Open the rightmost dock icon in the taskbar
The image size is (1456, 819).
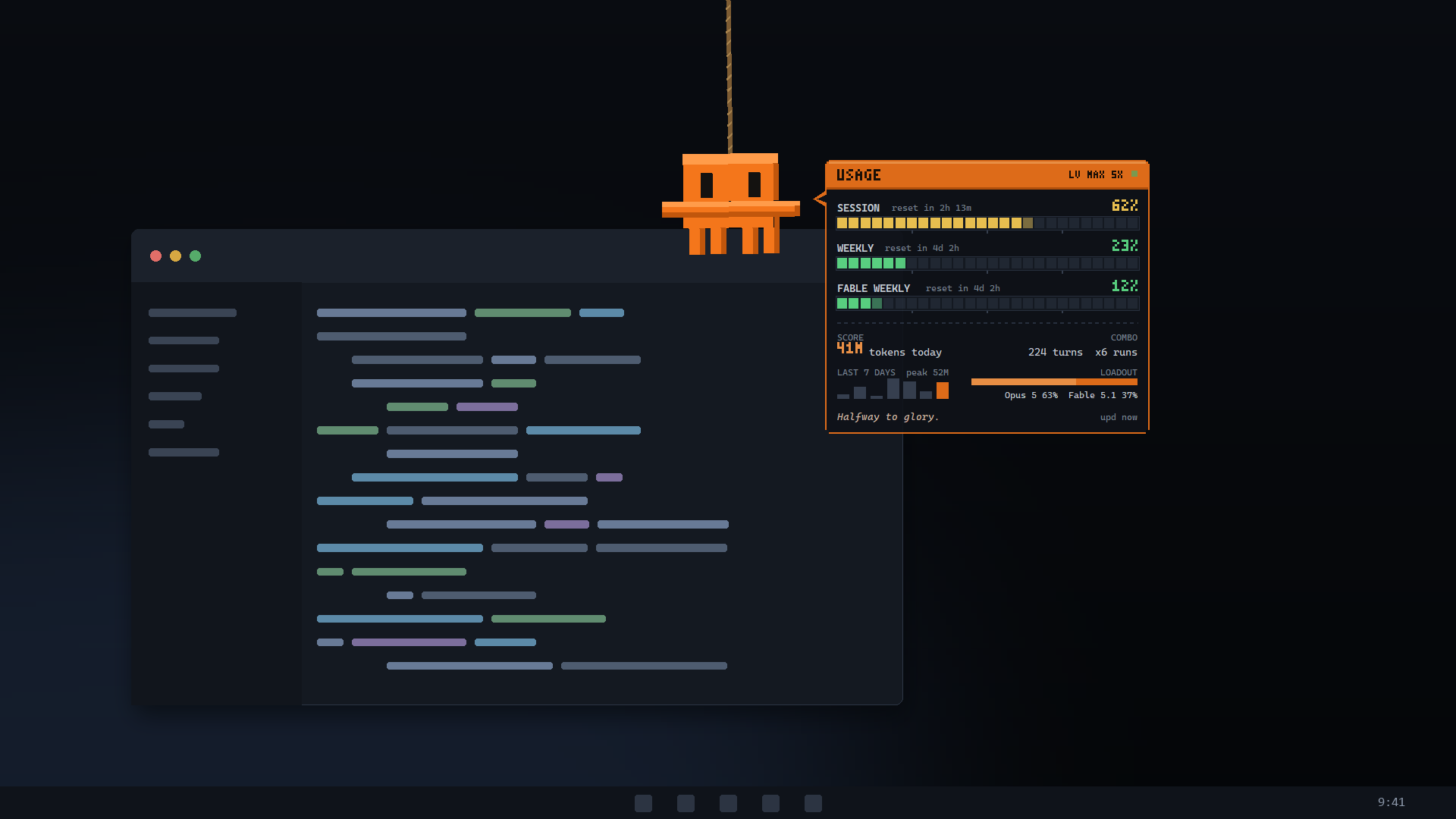click(x=813, y=803)
